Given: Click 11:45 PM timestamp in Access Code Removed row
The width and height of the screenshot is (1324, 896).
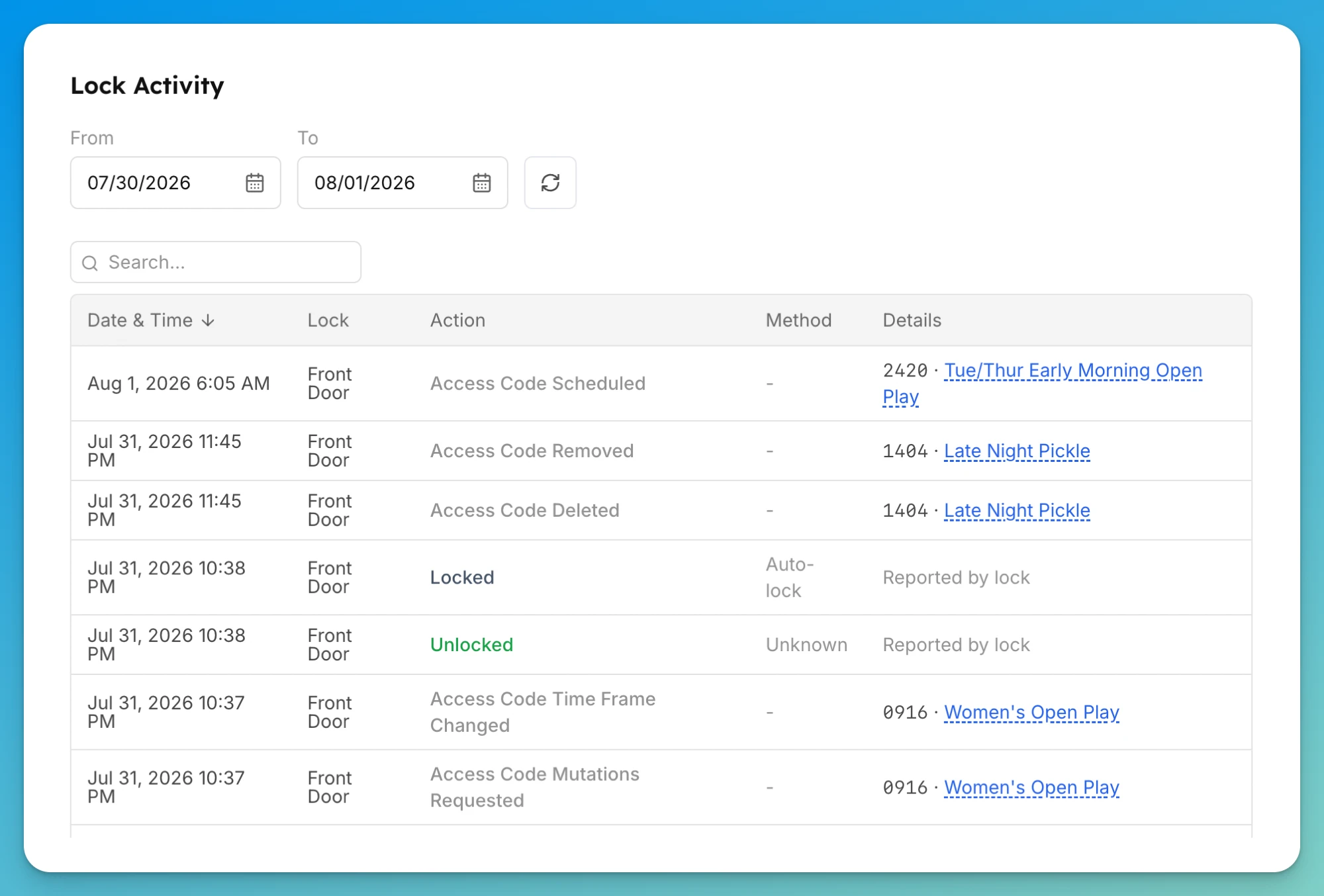Looking at the screenshot, I should click(x=164, y=451).
